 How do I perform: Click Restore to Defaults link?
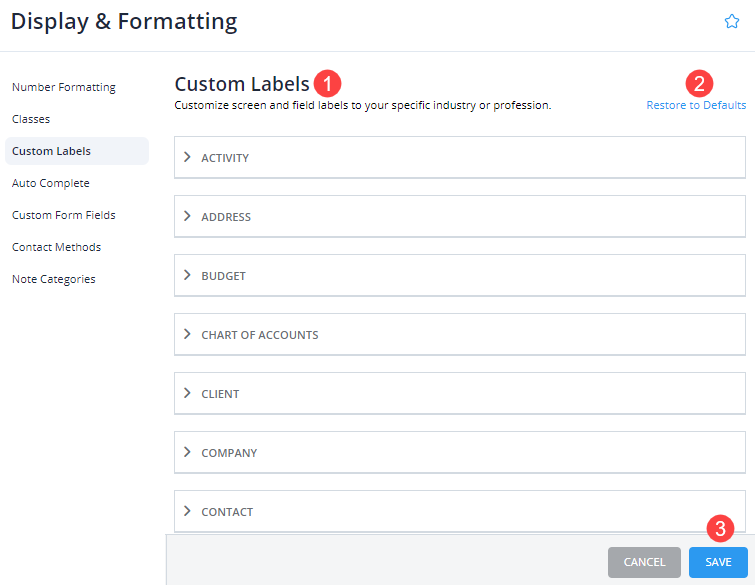696,105
